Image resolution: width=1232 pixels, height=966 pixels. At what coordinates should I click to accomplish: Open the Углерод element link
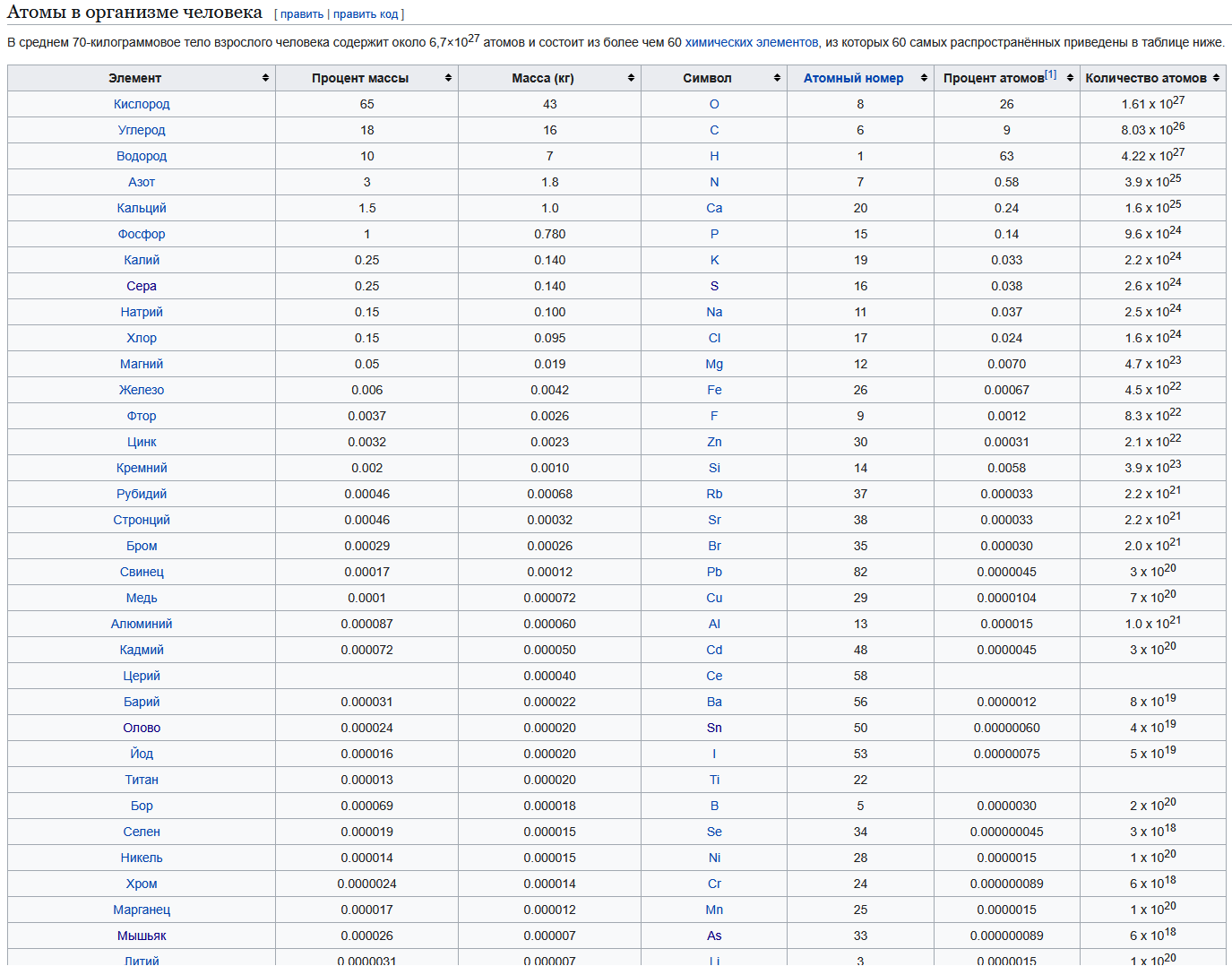click(142, 130)
